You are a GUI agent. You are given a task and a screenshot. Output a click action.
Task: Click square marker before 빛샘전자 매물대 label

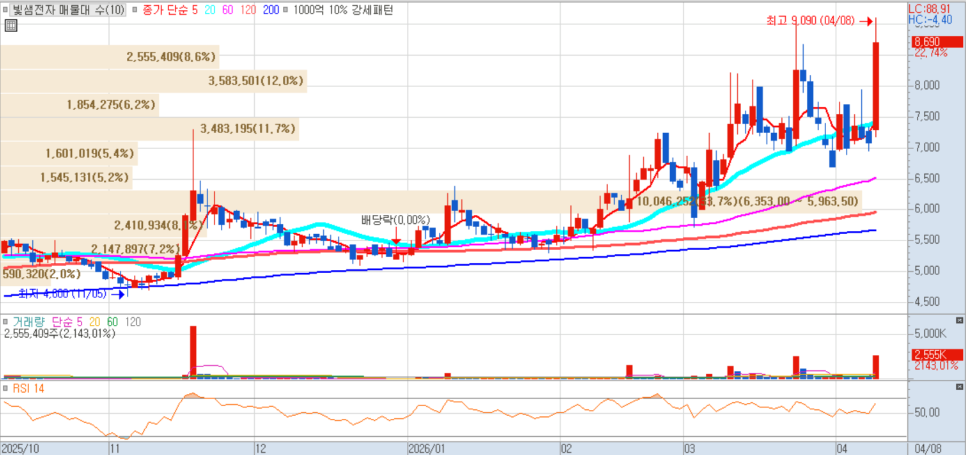[6, 10]
